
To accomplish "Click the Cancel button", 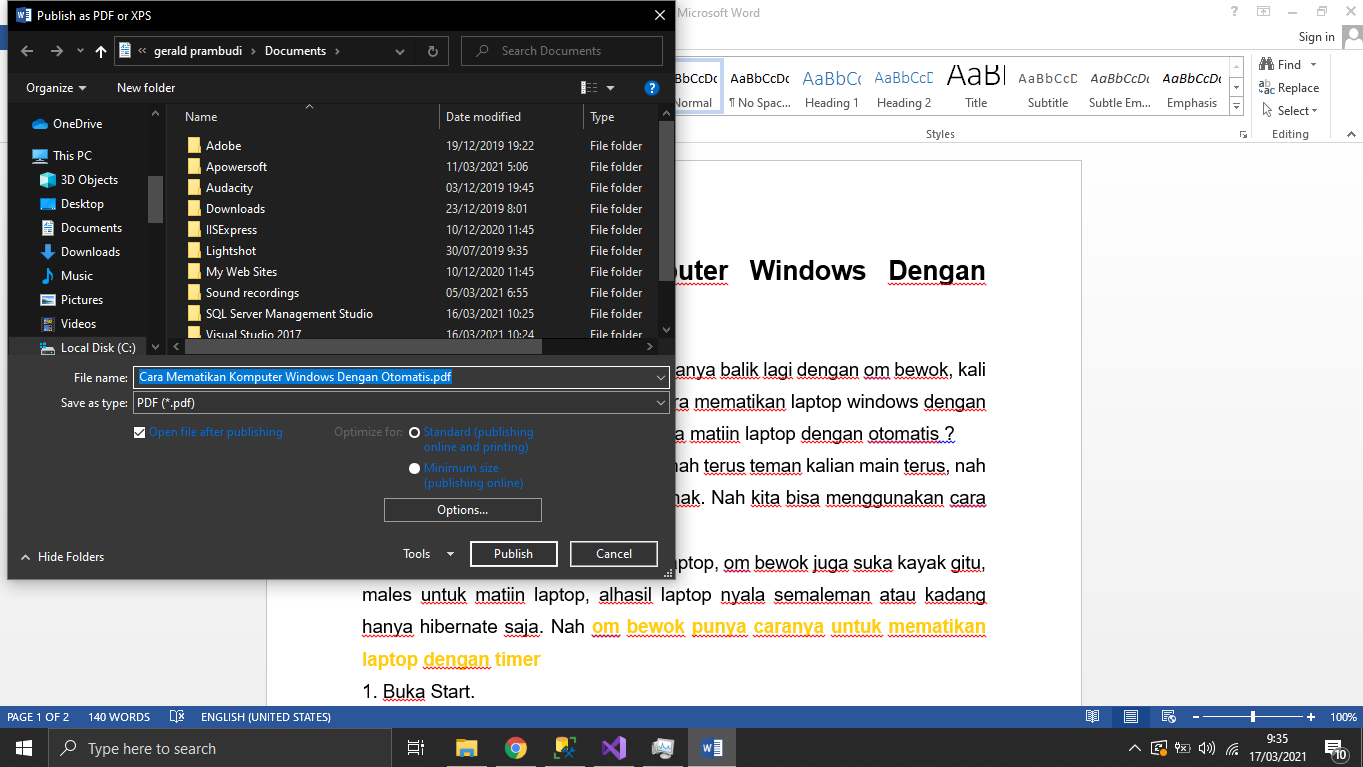I will click(x=614, y=554).
